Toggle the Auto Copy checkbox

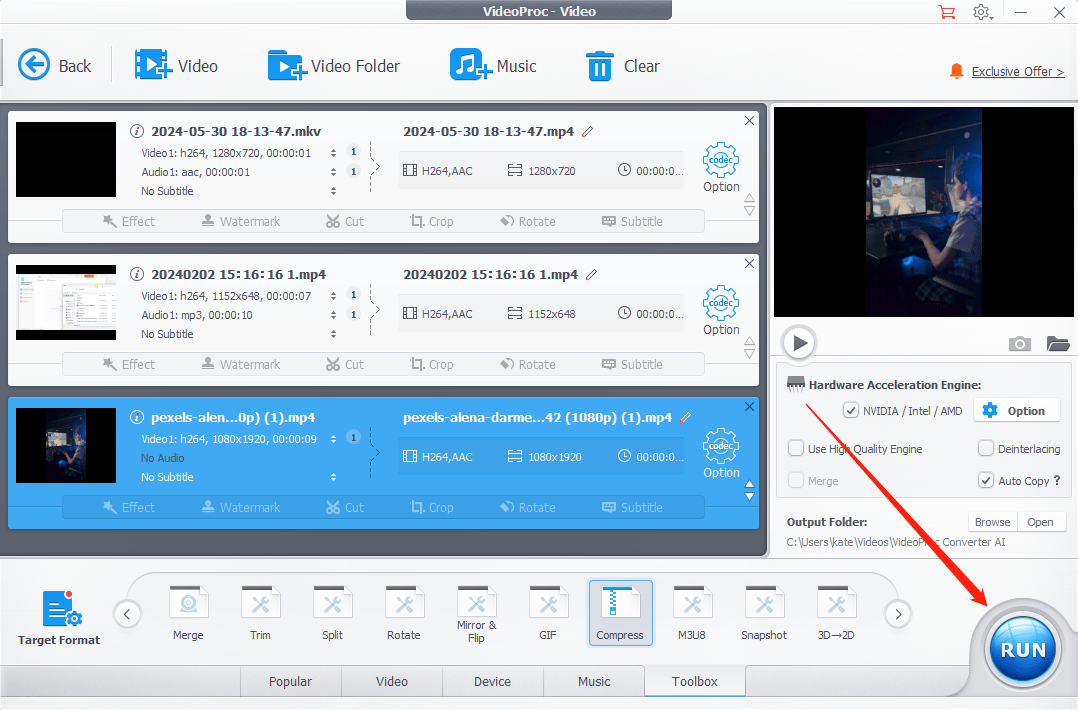click(986, 480)
